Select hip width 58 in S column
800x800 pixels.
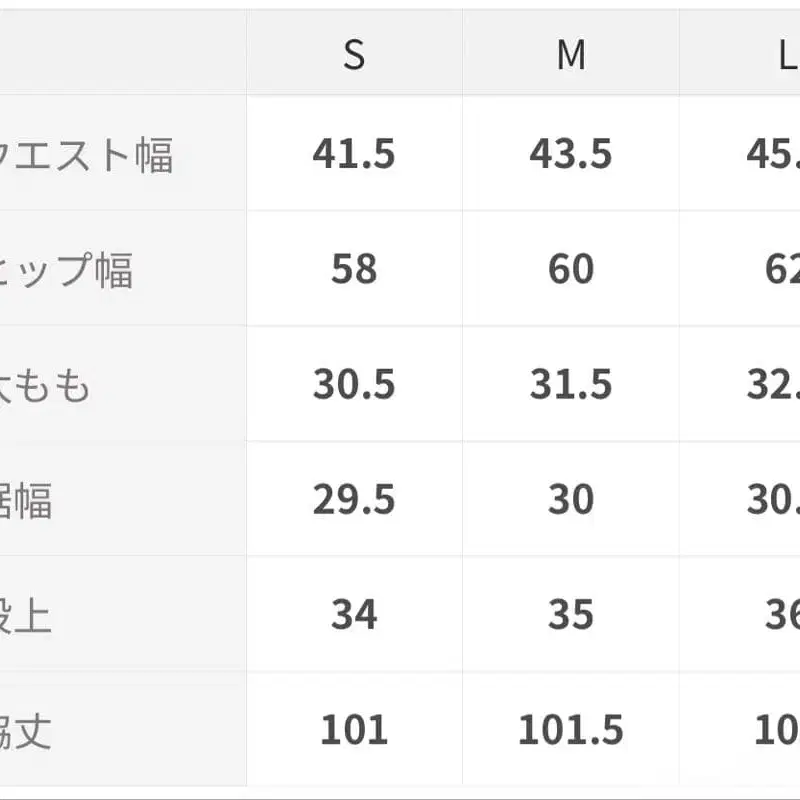[354, 270]
